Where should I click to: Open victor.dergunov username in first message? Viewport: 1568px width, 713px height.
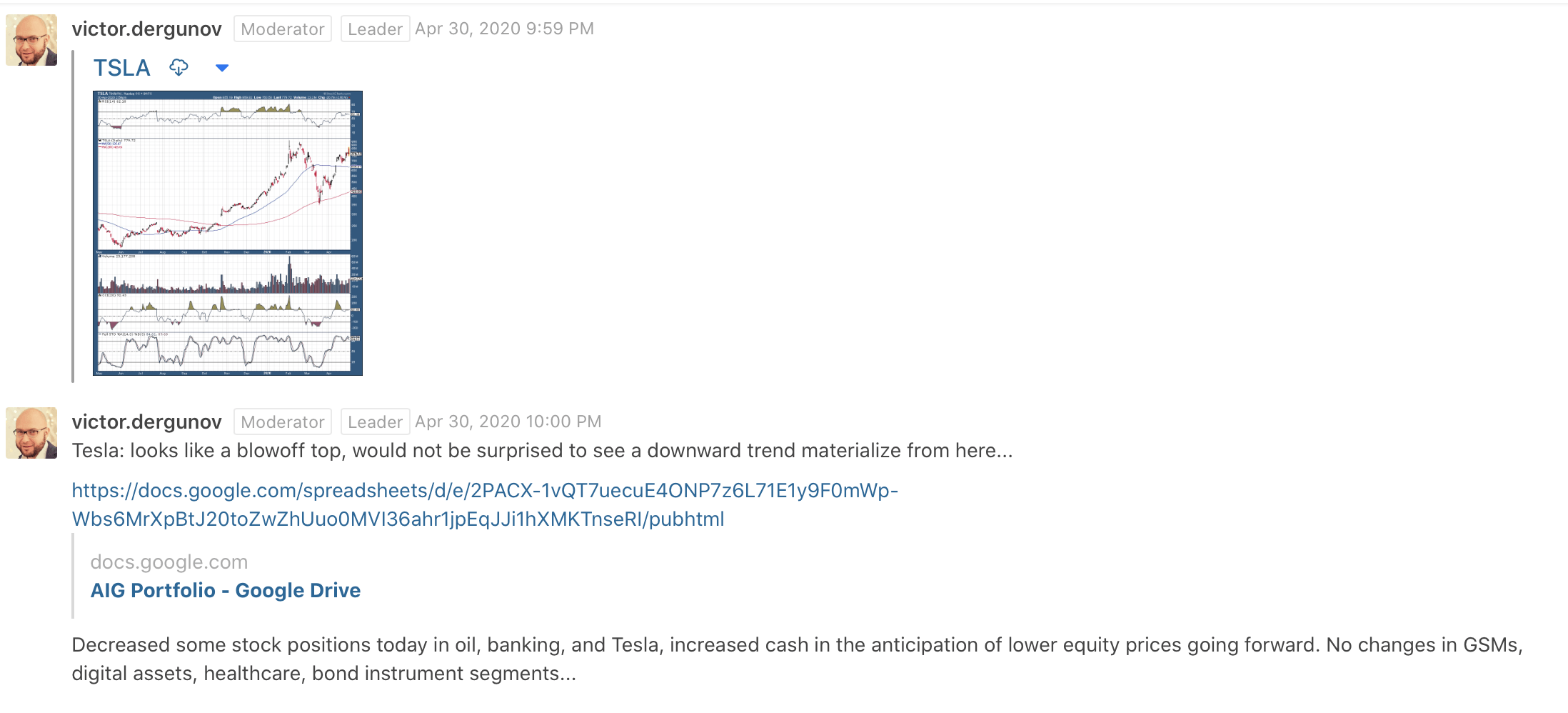[147, 29]
